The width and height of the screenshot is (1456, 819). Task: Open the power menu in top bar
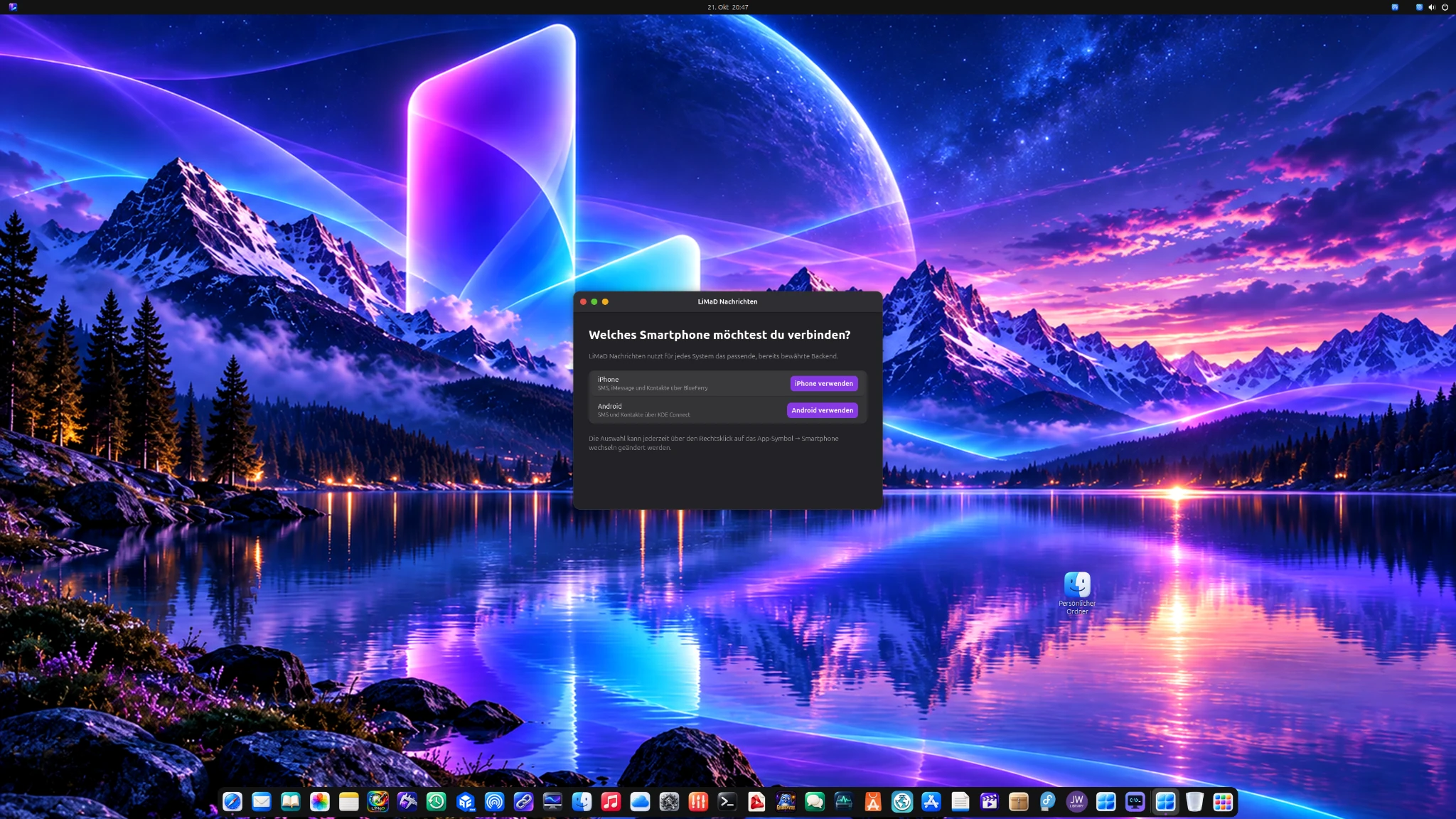pos(1445,7)
